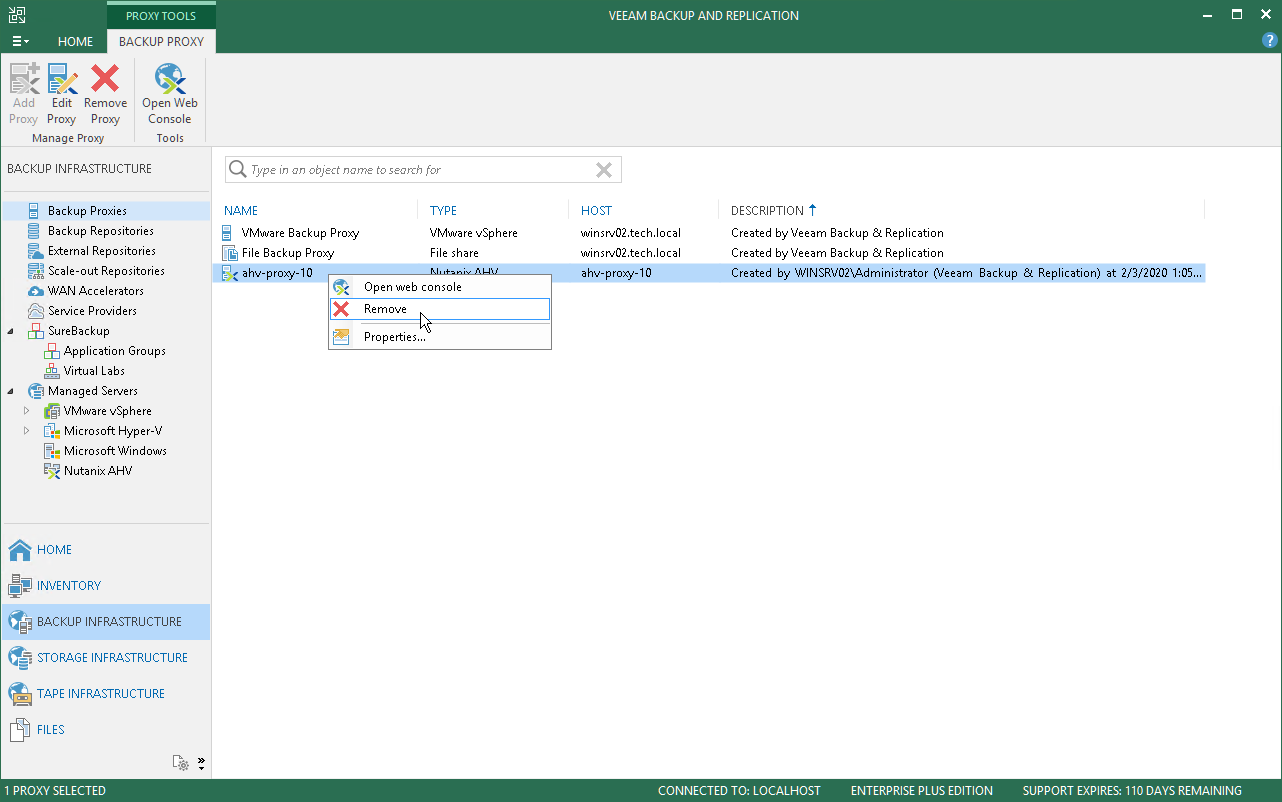
Task: Click the Backup Proxies tree icon
Action: (x=35, y=211)
